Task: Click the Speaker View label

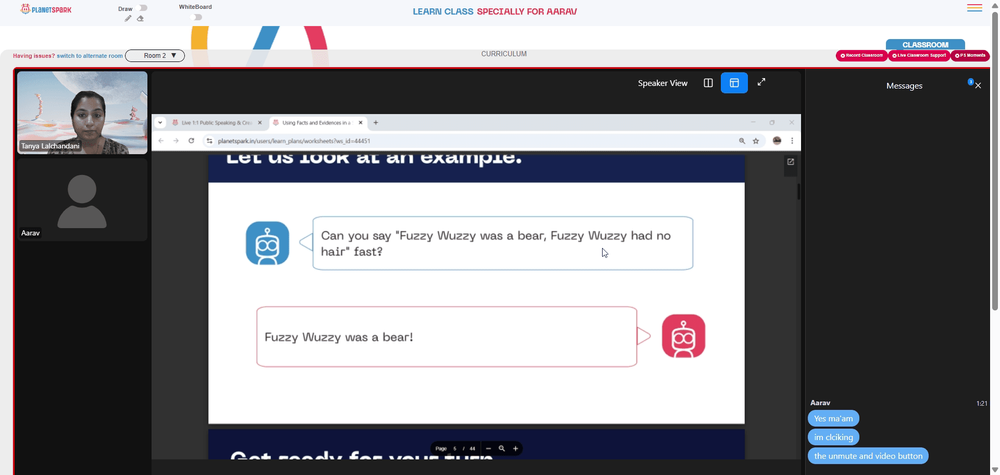Action: [663, 83]
